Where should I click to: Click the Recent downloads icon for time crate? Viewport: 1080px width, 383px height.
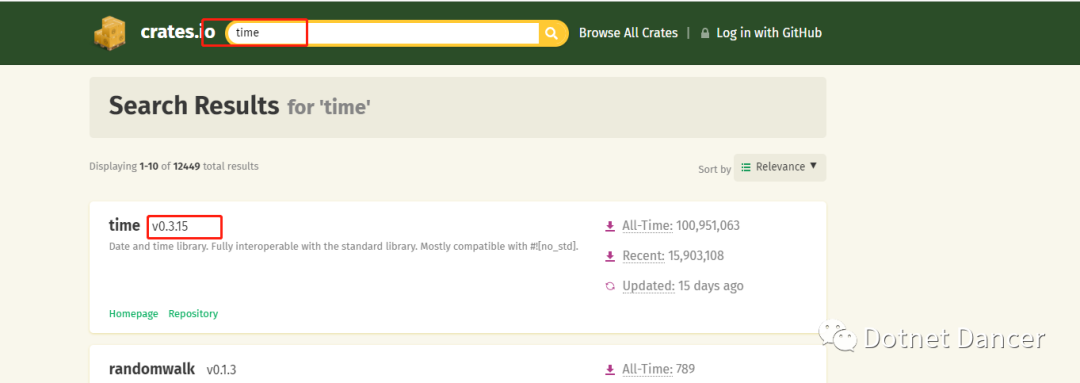point(610,256)
